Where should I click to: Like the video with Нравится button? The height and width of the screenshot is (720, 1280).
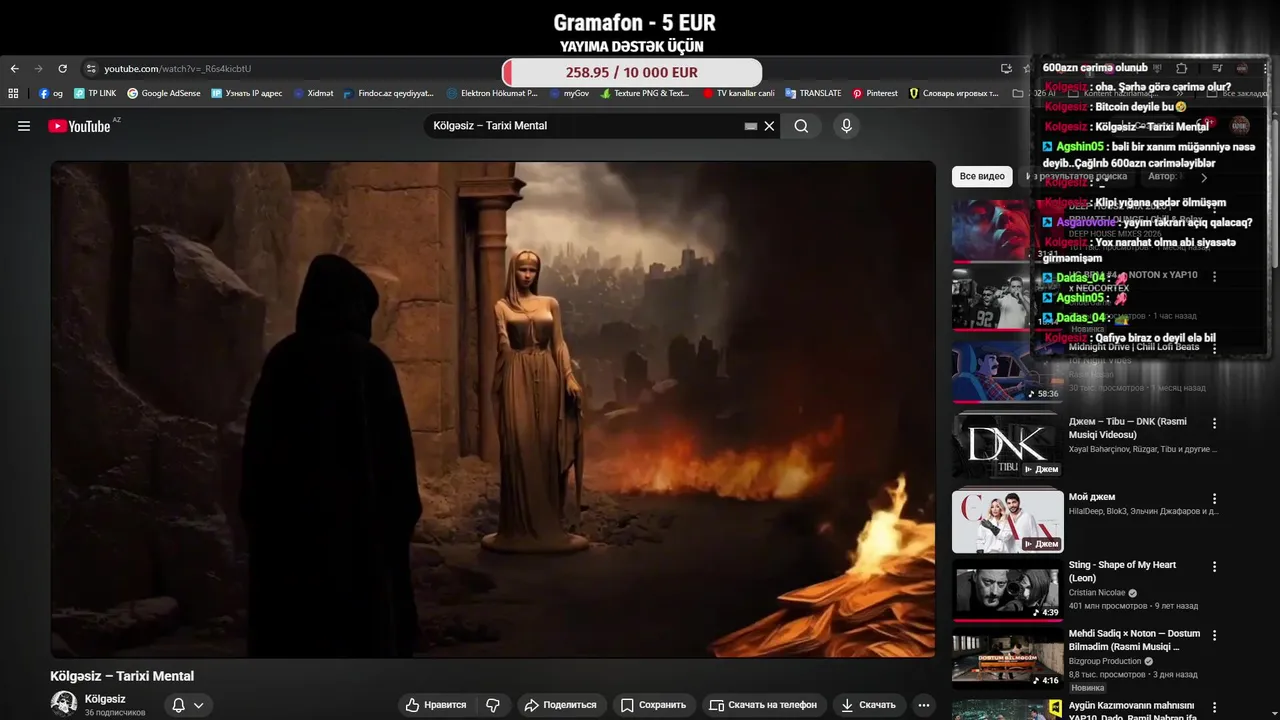tap(435, 705)
